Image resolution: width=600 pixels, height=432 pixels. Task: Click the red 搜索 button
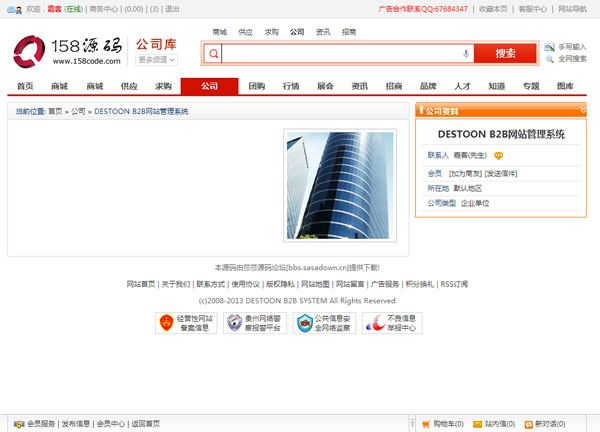coord(505,54)
